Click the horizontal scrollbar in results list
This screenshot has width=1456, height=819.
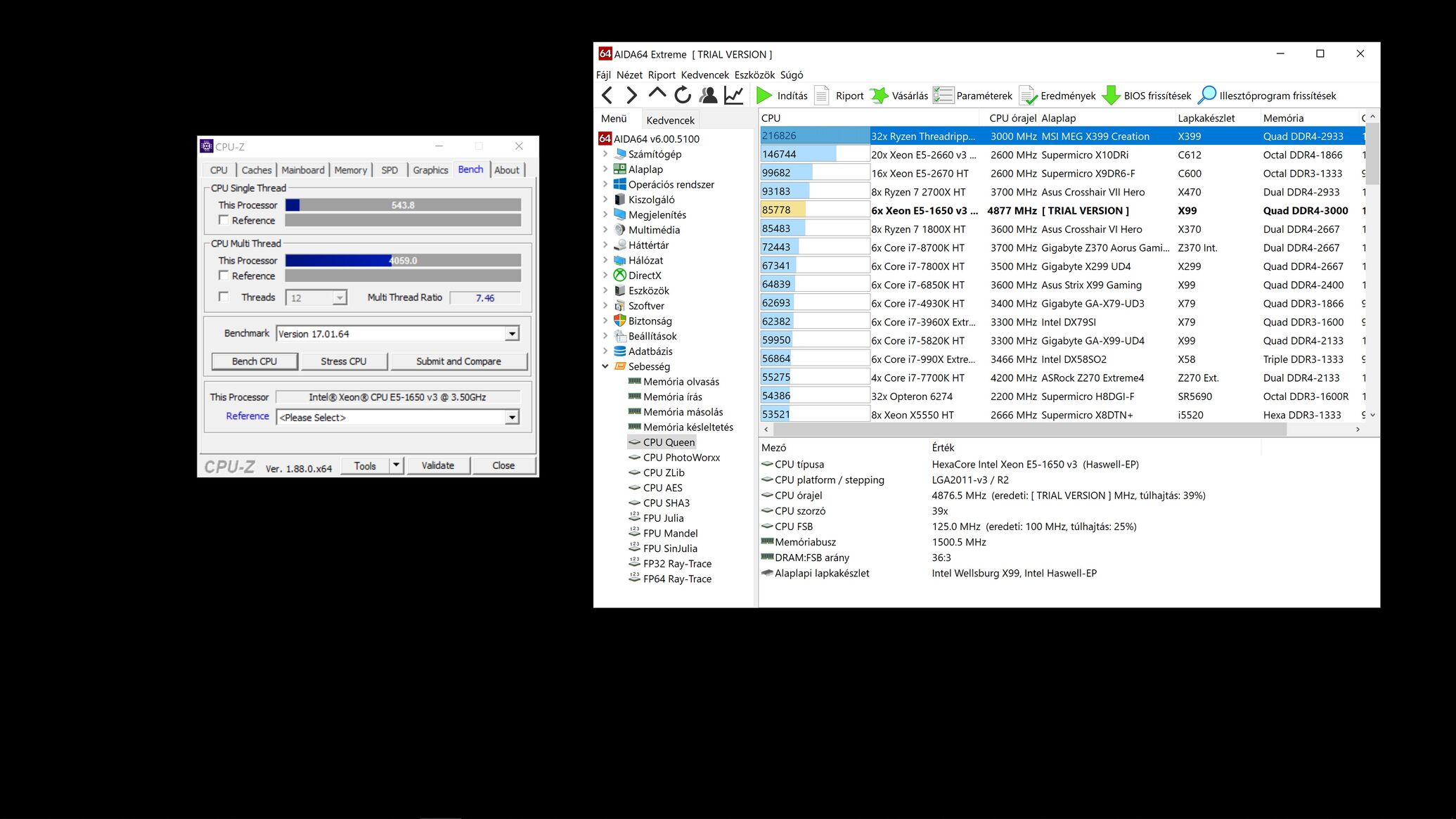tap(1029, 430)
